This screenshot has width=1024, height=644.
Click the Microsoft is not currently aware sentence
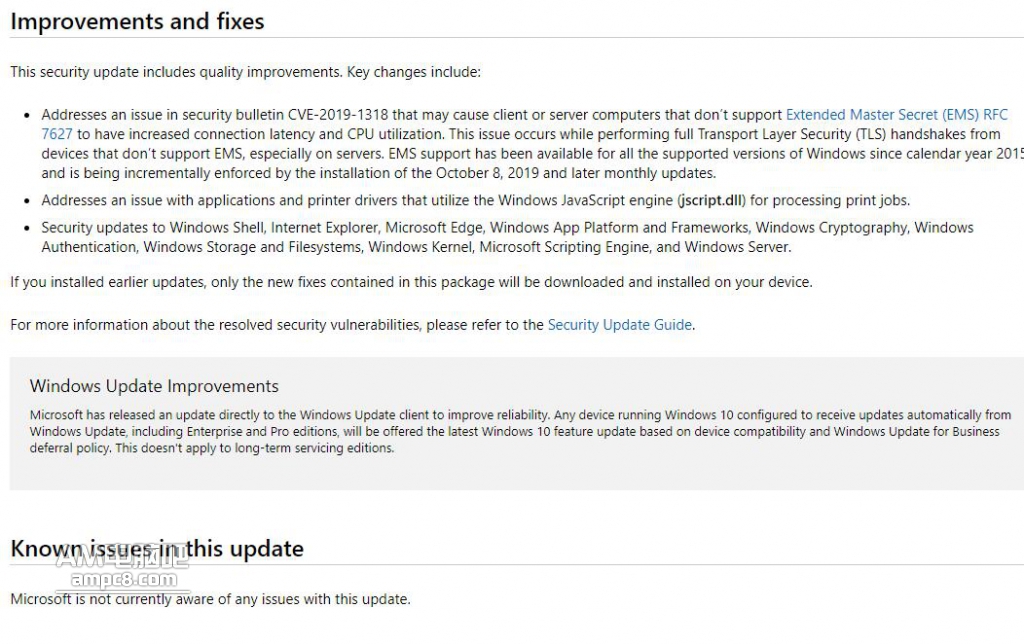210,599
